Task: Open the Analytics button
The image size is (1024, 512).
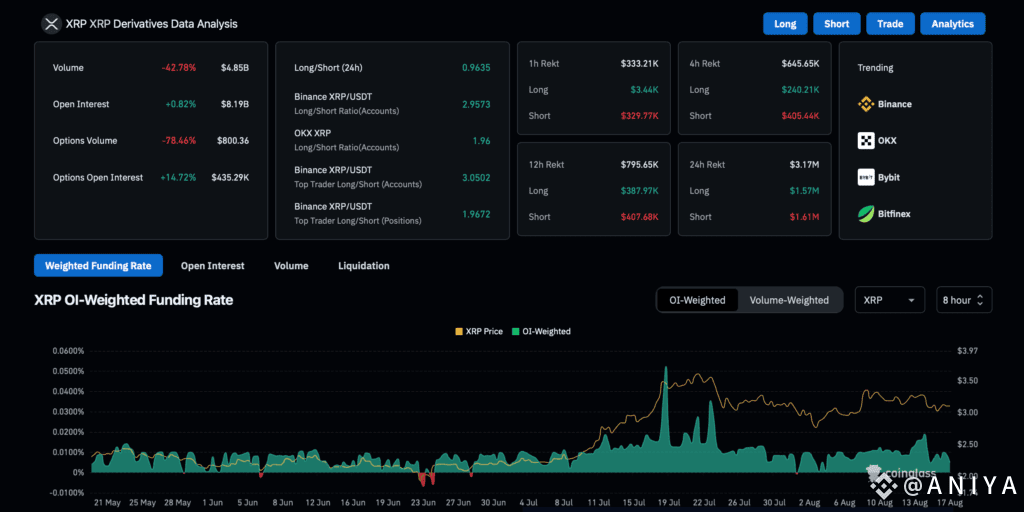Action: pos(952,24)
